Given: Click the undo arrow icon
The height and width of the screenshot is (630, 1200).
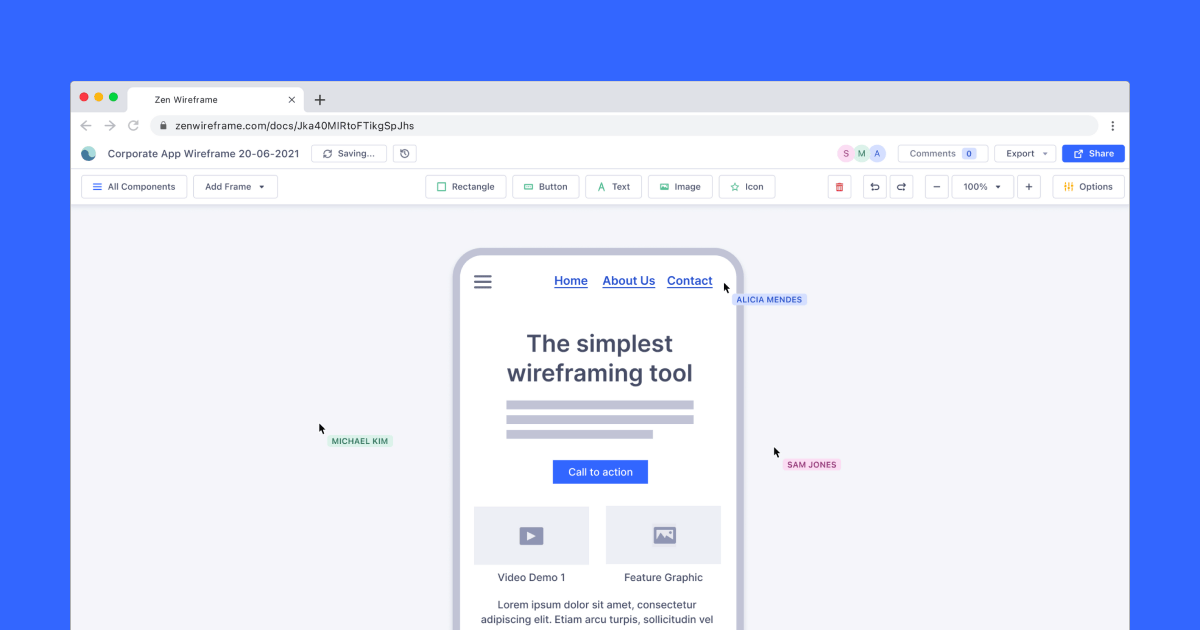Looking at the screenshot, I should 875,187.
